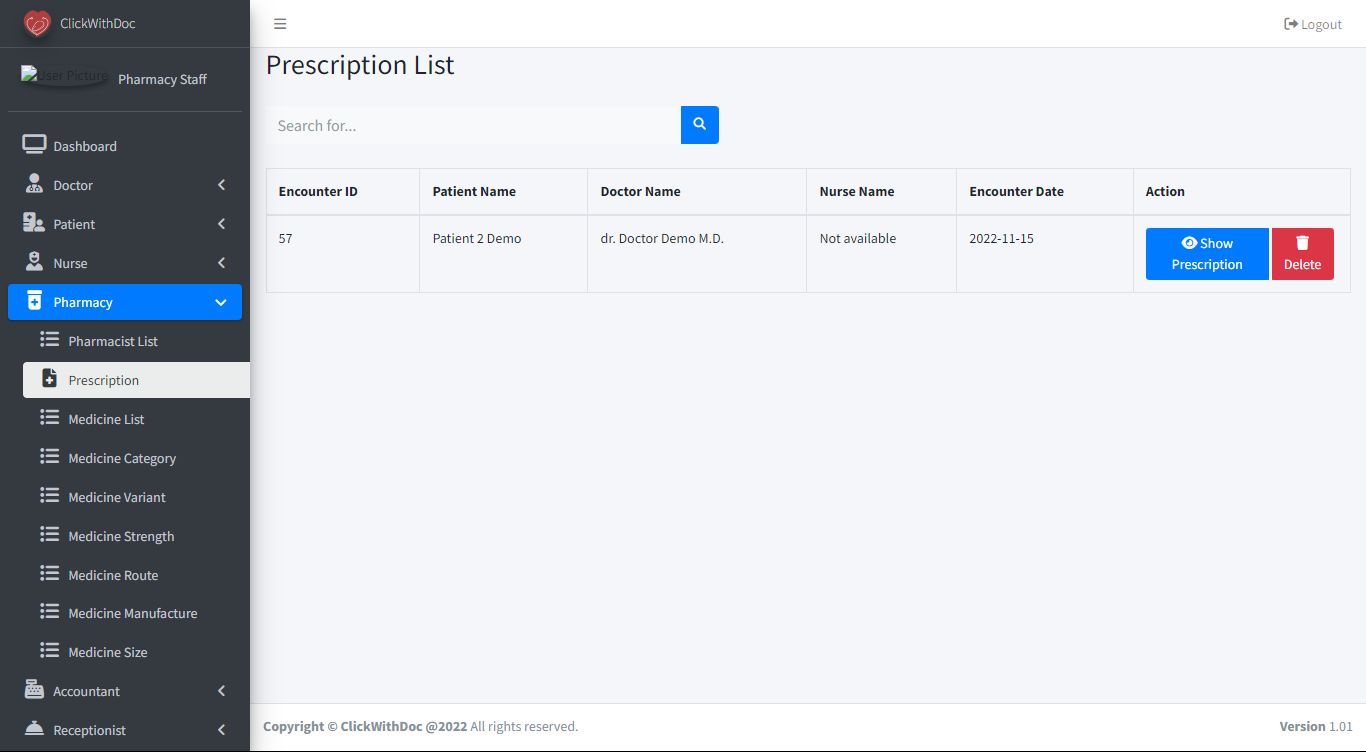
Task: Expand the Doctor menu chevron
Action: tap(221, 185)
